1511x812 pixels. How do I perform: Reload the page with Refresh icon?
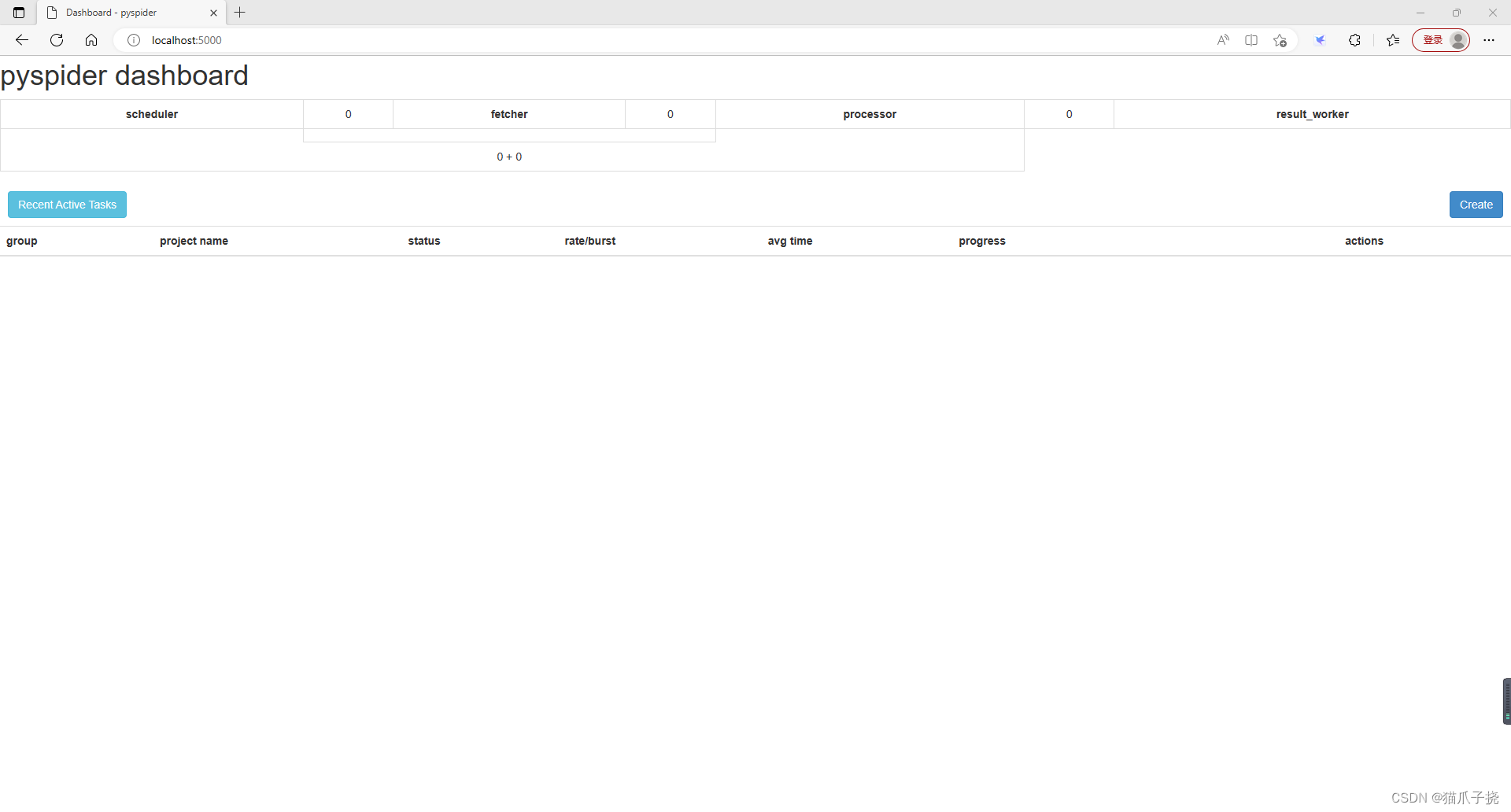57,40
